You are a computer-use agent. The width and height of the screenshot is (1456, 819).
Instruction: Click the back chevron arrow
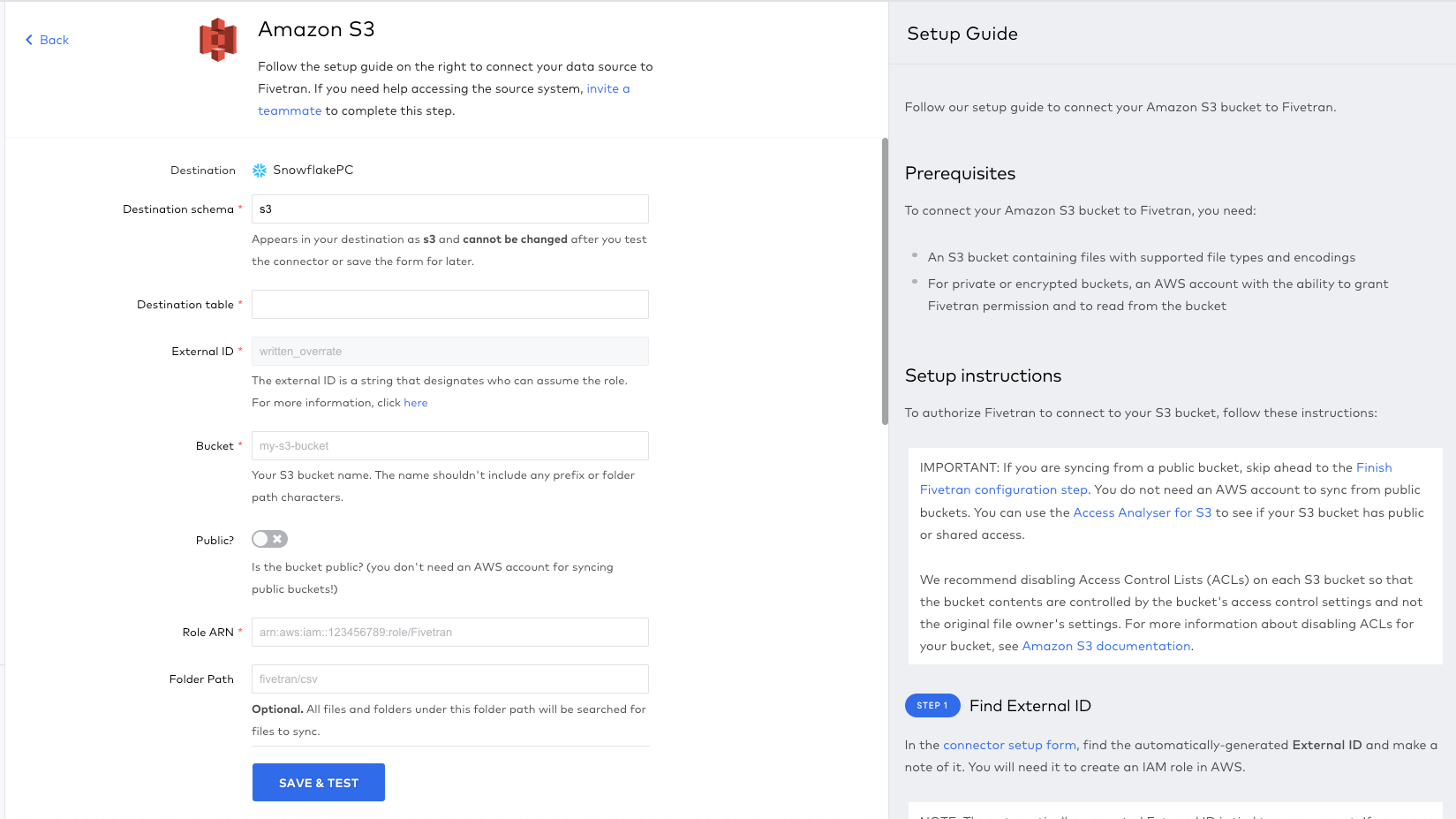27,40
